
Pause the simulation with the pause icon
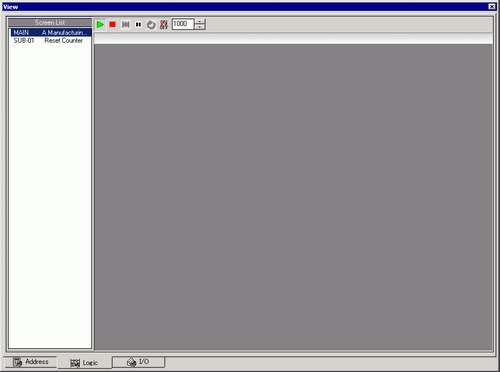point(138,24)
